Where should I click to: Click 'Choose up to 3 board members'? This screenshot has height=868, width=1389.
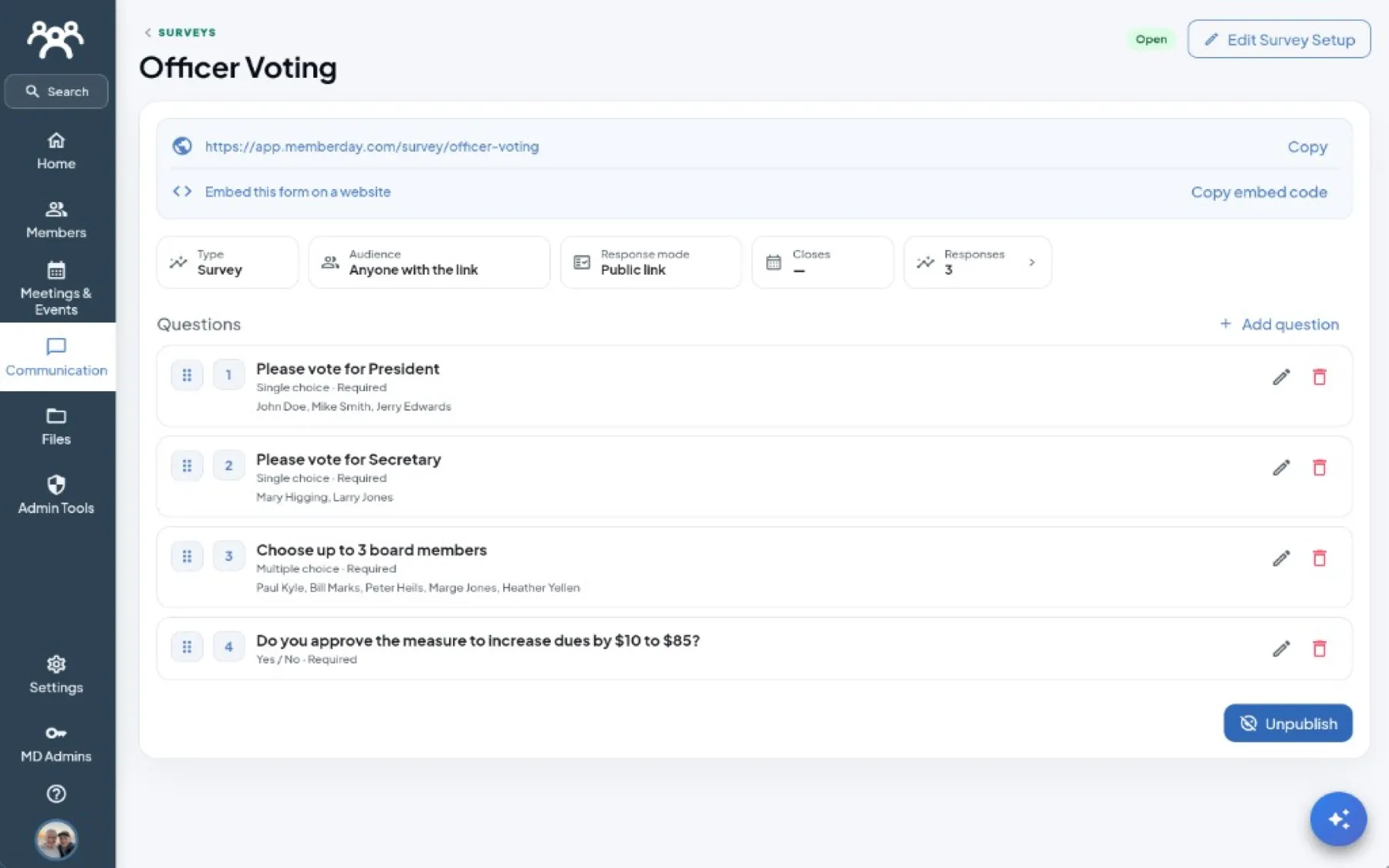click(x=371, y=550)
